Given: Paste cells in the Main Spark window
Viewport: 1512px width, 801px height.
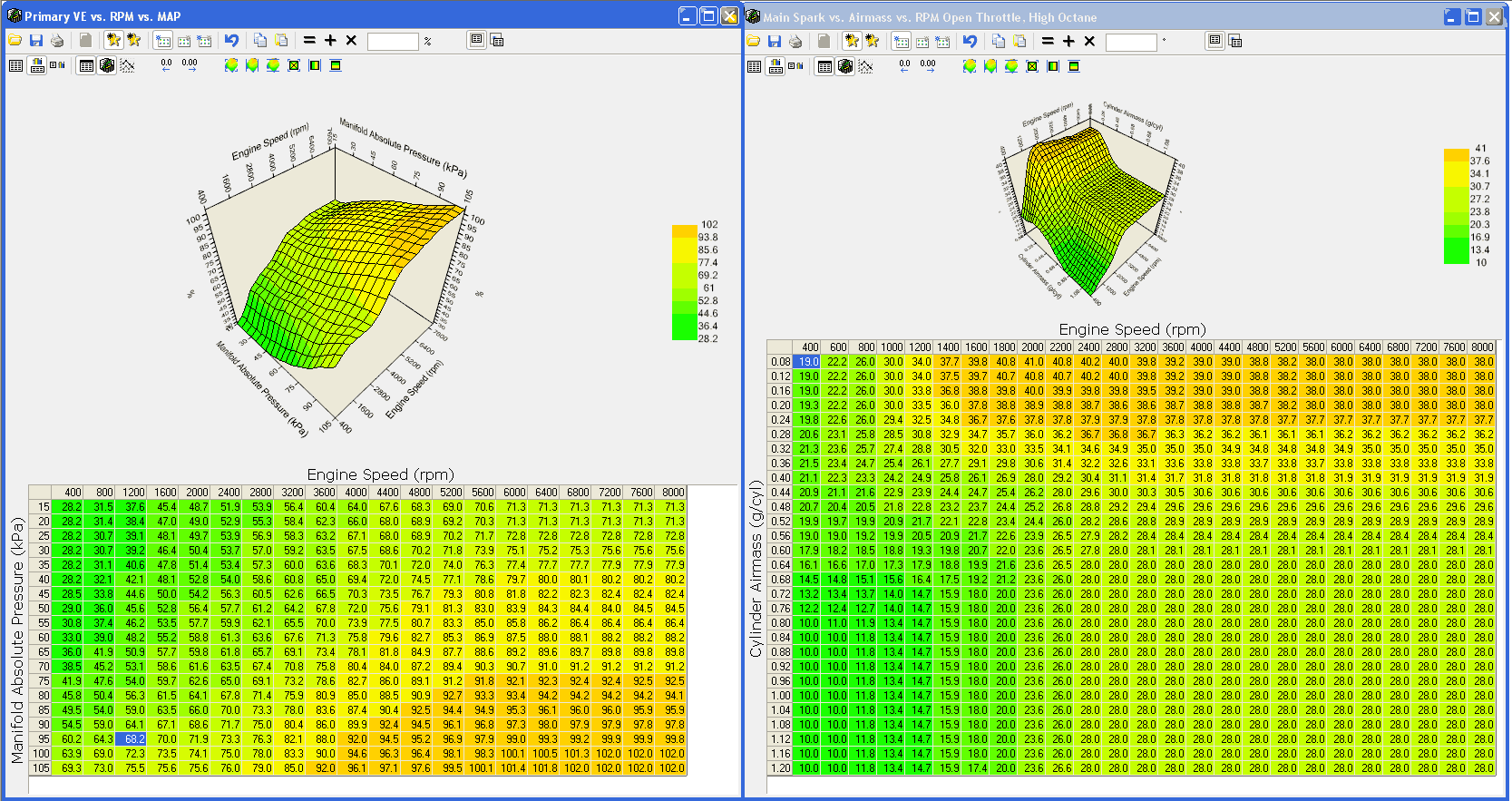Looking at the screenshot, I should click(x=1019, y=41).
